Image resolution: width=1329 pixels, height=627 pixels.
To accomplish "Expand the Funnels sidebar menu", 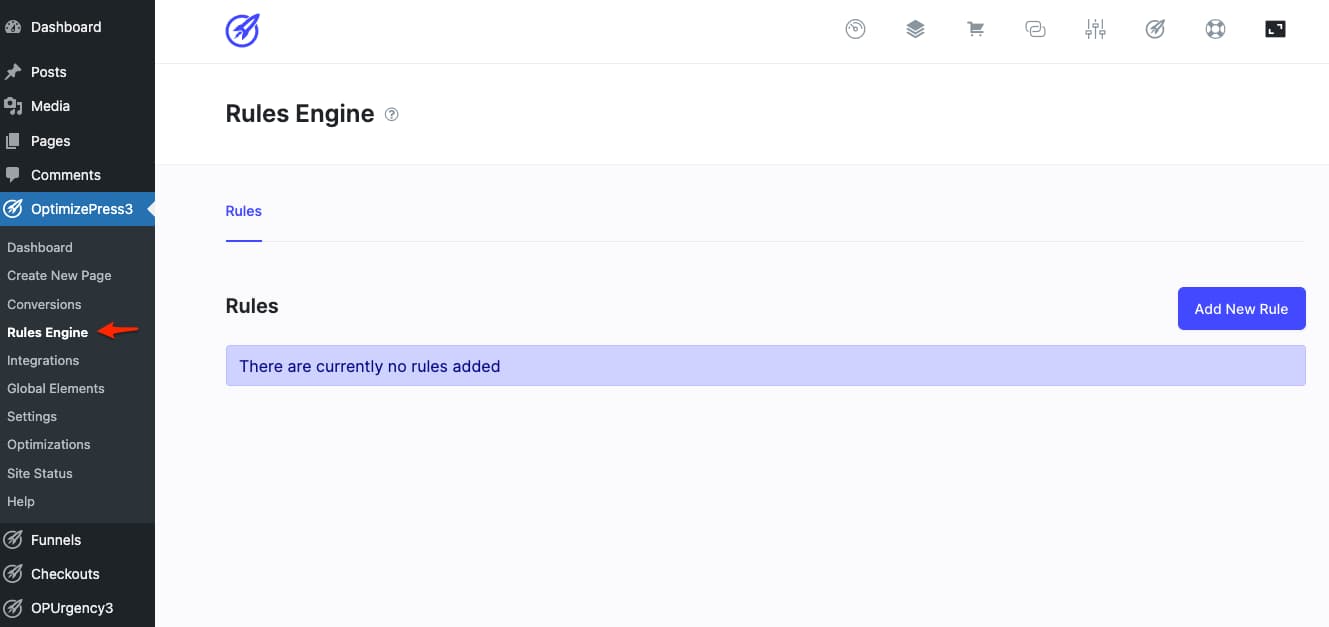I will click(x=56, y=540).
